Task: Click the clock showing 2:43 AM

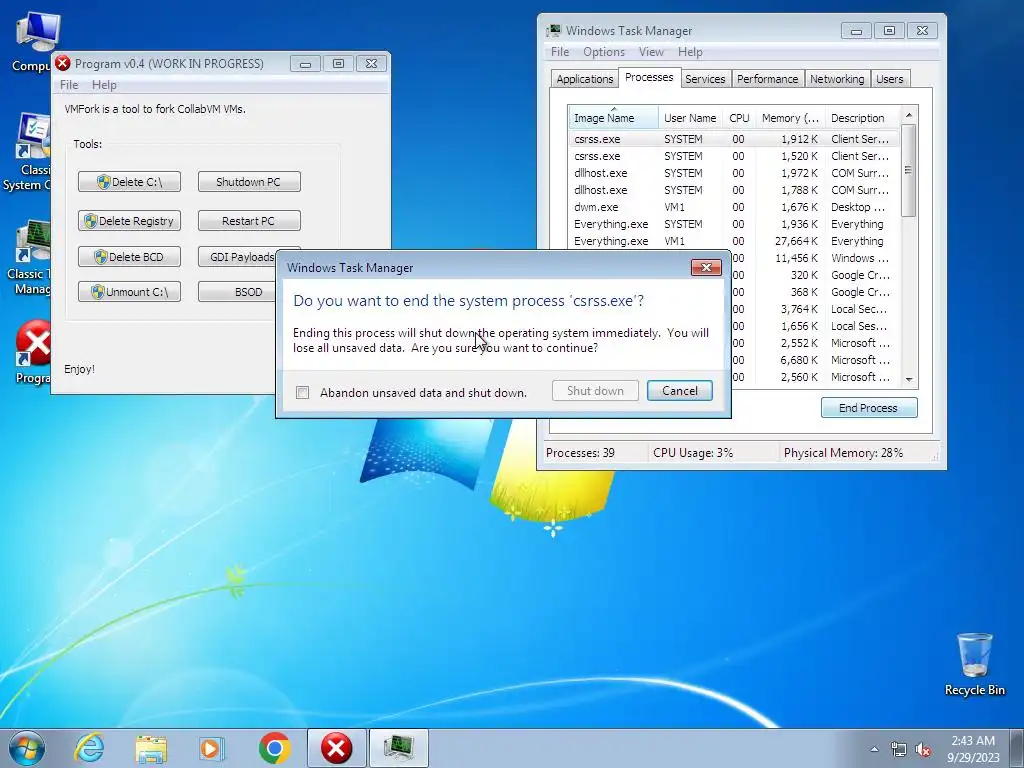Action: 973,748
